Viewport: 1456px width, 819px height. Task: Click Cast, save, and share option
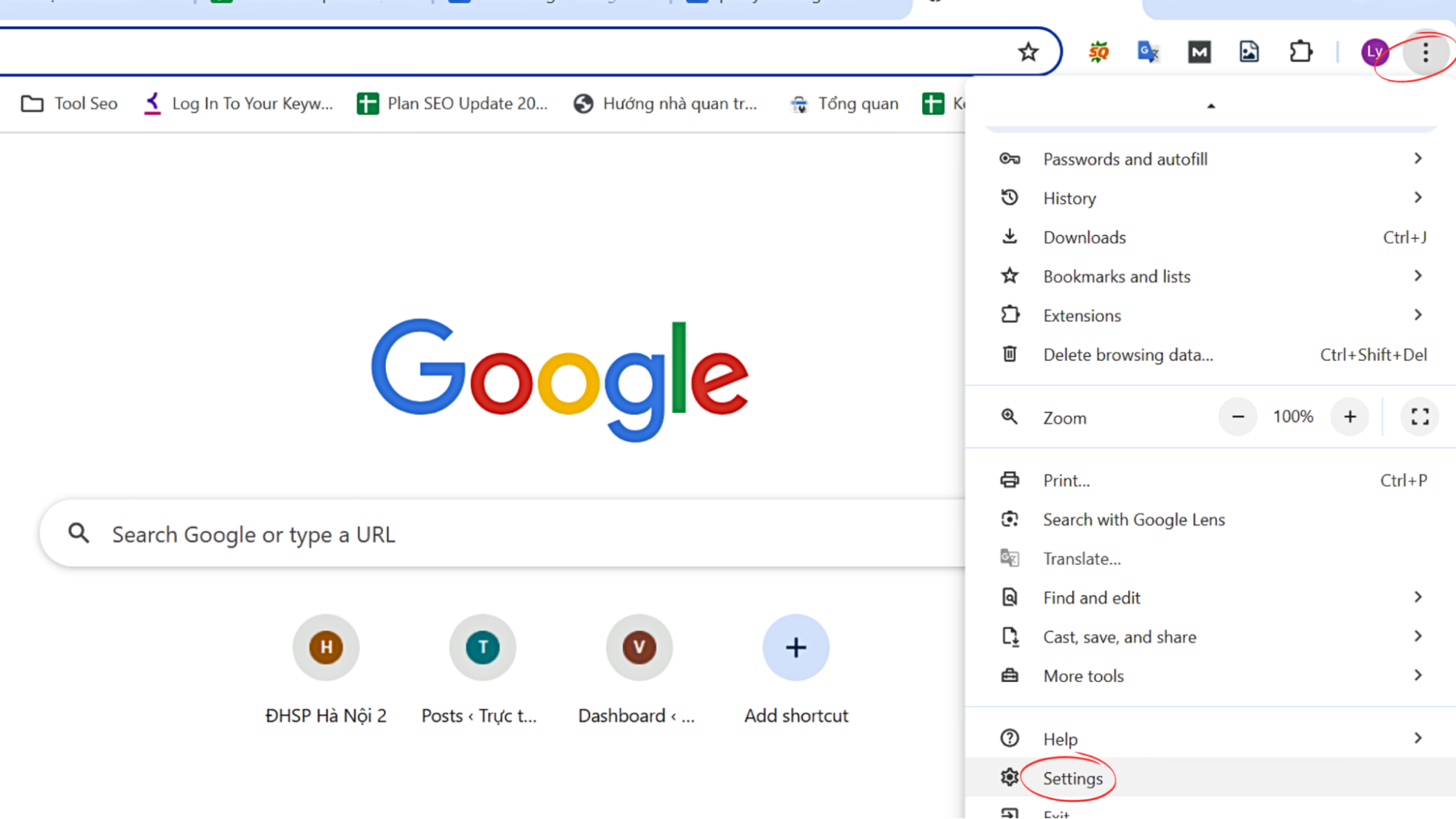tap(1119, 636)
